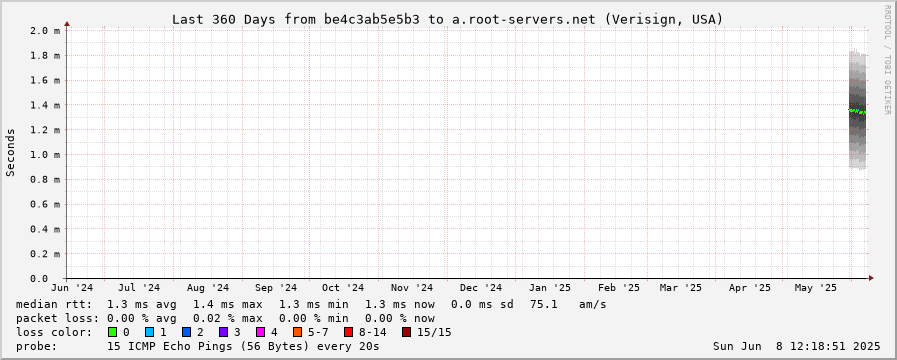Image resolution: width=897 pixels, height=360 pixels.
Task: Click the Jun '24 x-axis label
Action: [72, 288]
